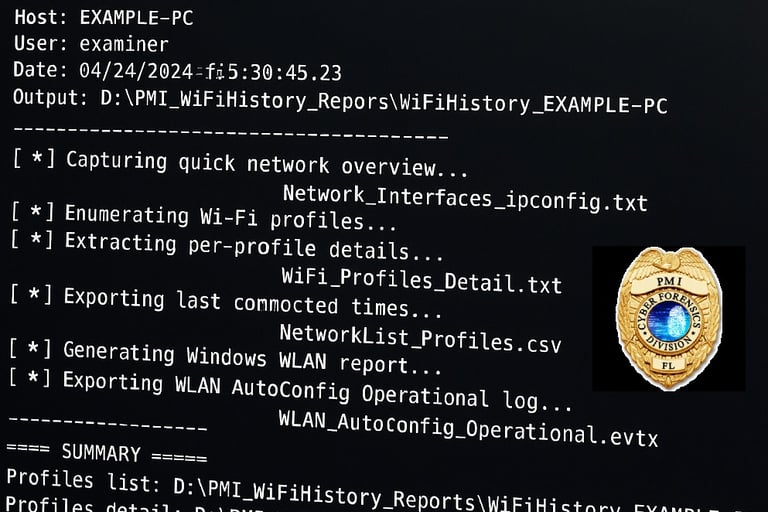Click the Enumerating Wi-Fi profiles line
Image resolution: width=768 pixels, height=512 pixels.
[x=203, y=218]
